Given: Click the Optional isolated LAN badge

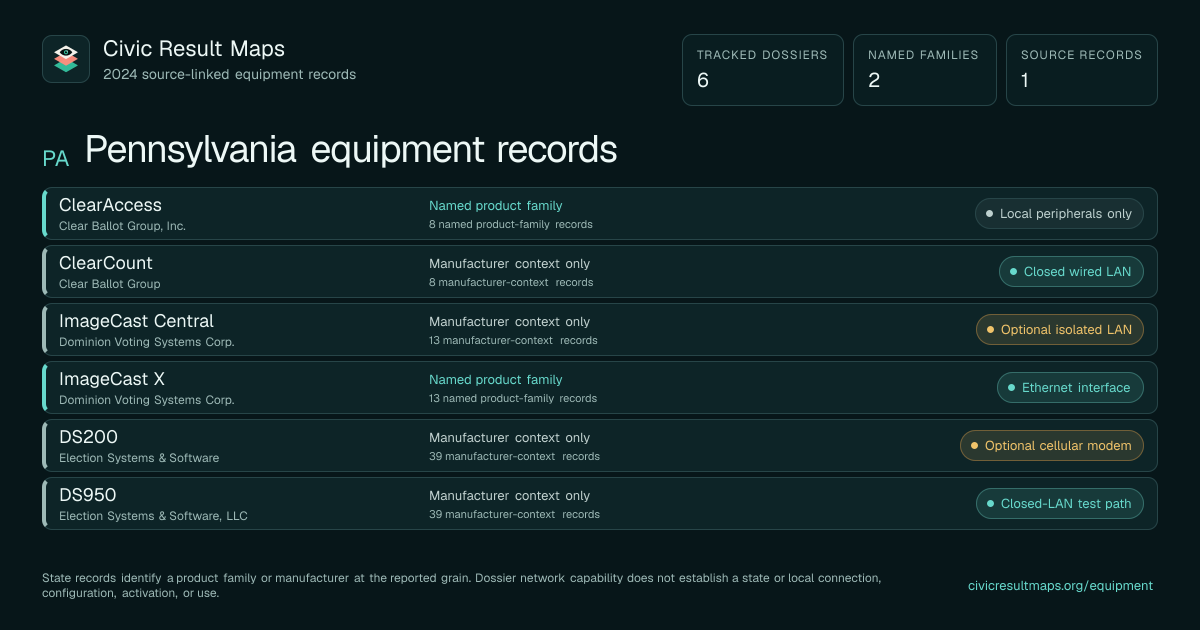Looking at the screenshot, I should tap(1060, 329).
